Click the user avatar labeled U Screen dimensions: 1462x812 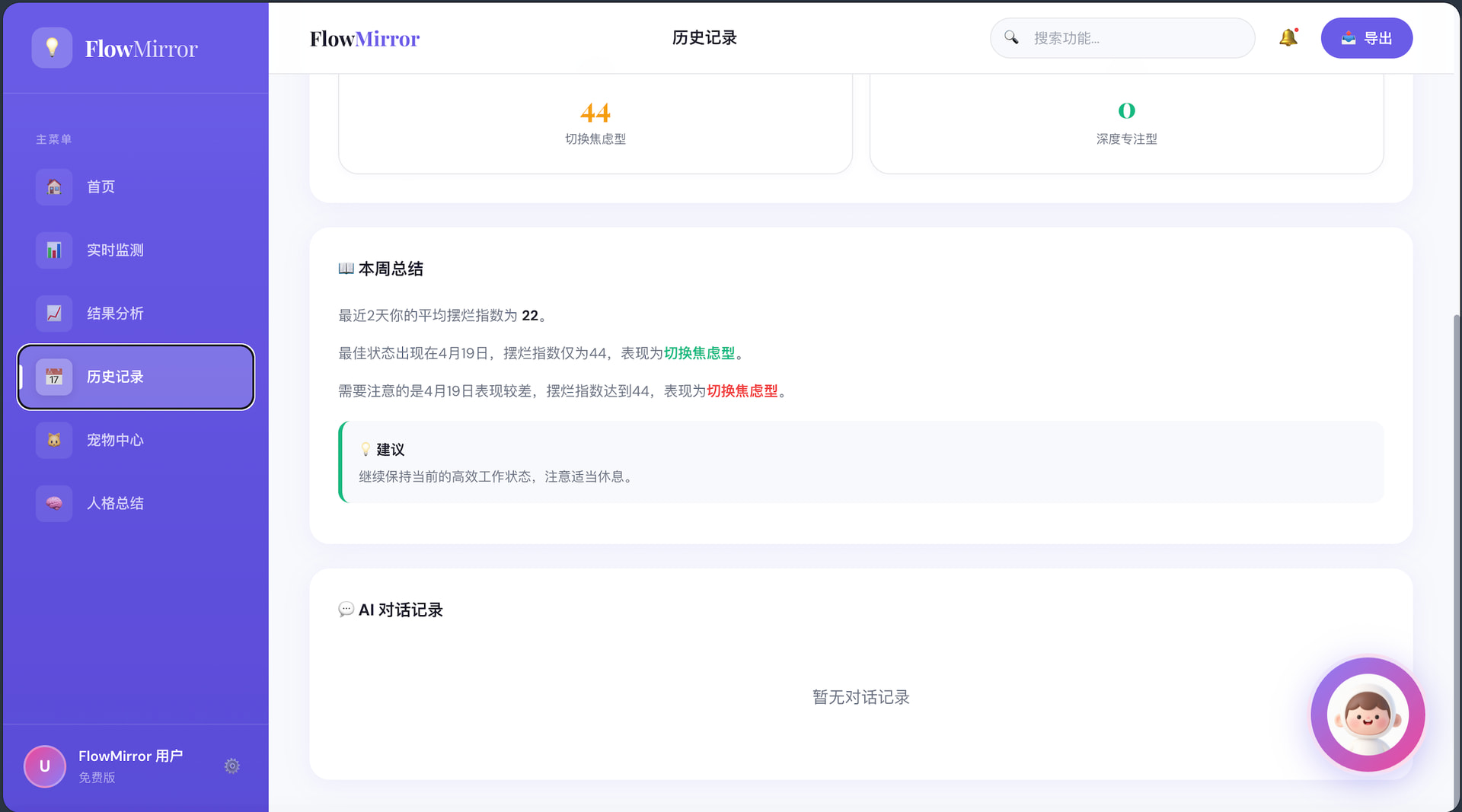point(45,766)
